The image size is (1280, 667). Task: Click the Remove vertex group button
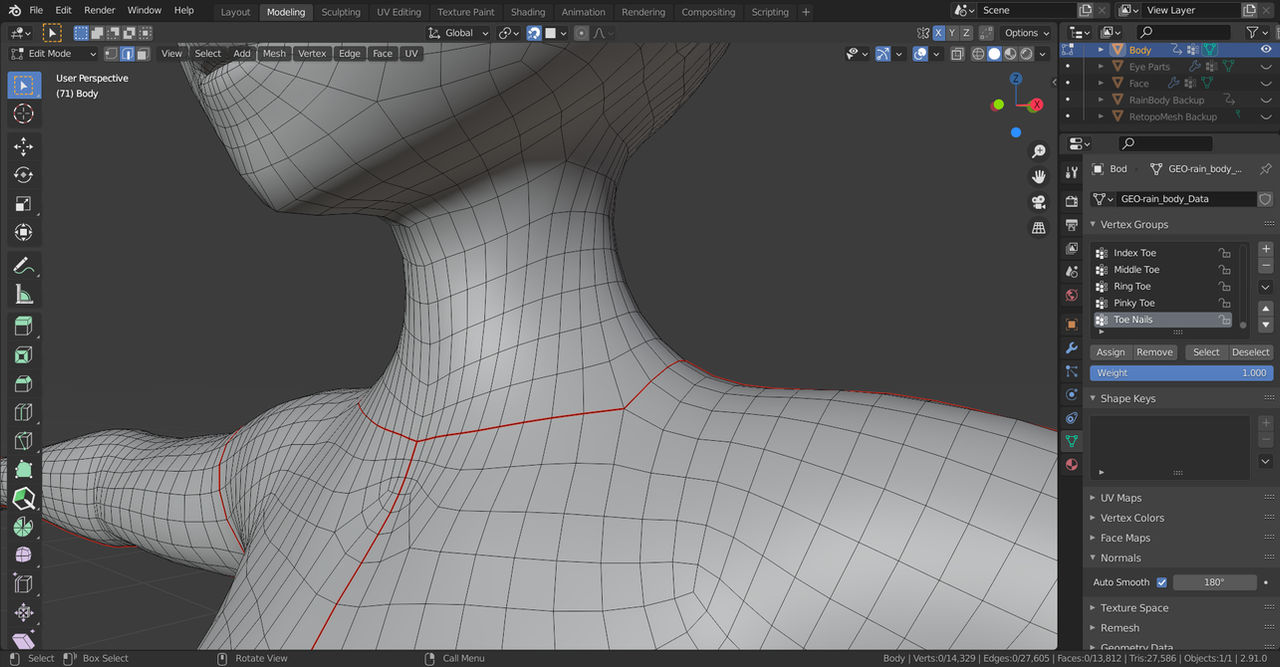[x=1154, y=352]
